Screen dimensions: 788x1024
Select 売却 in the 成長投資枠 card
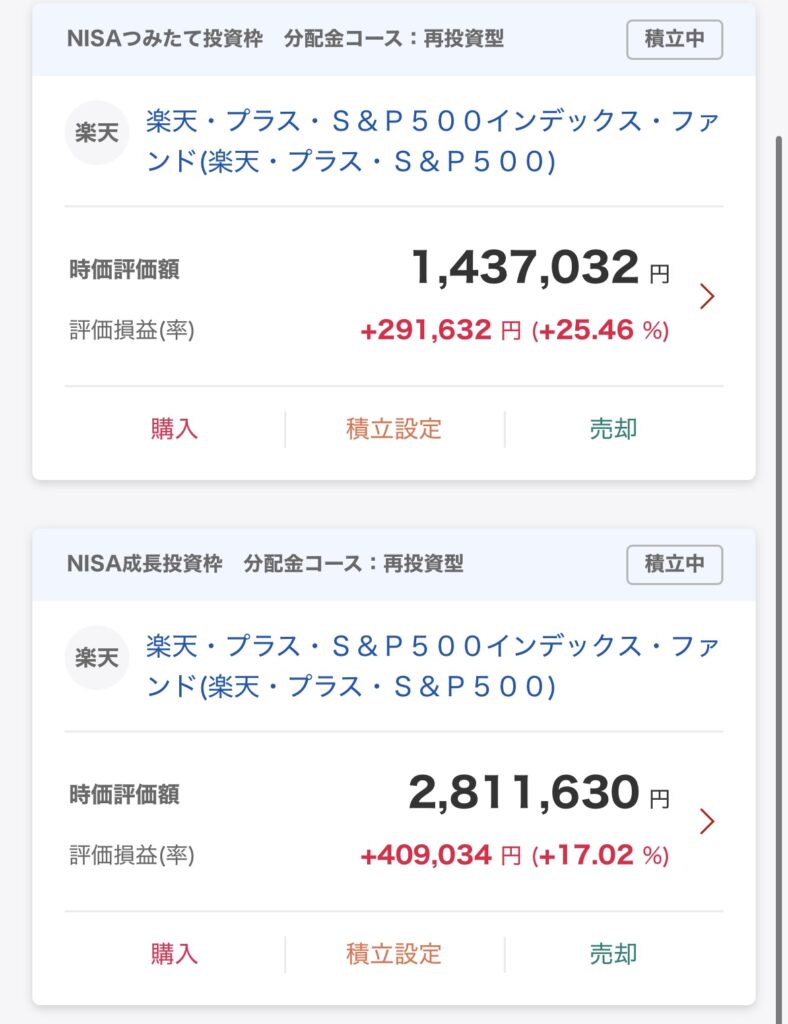[613, 954]
